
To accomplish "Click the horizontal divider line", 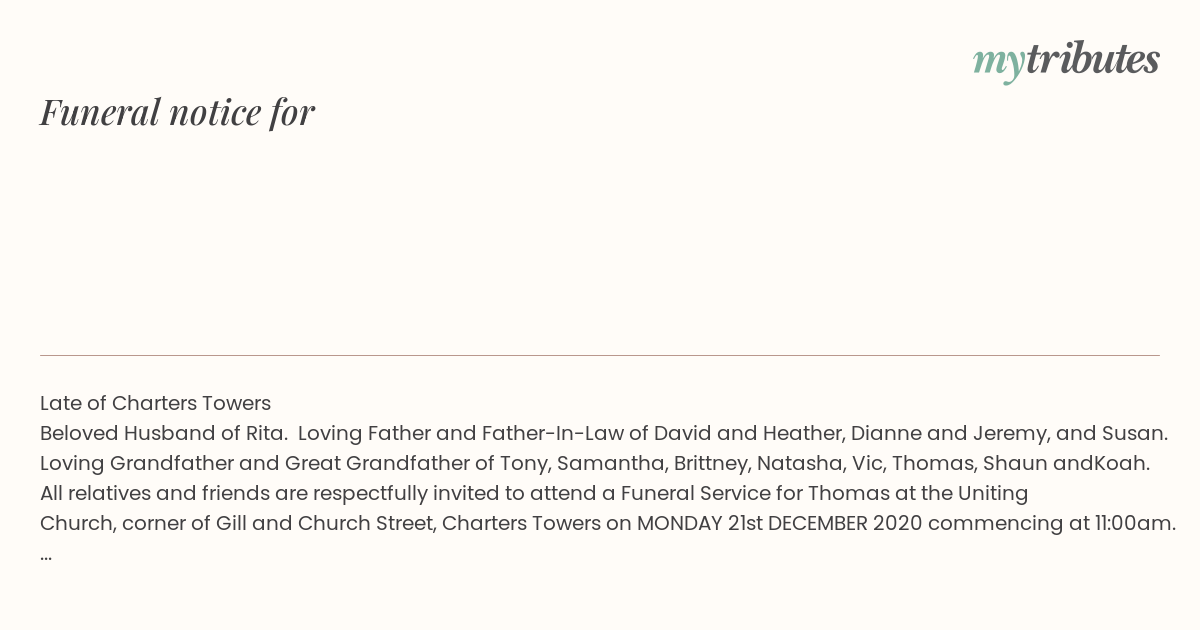I will coord(600,355).
